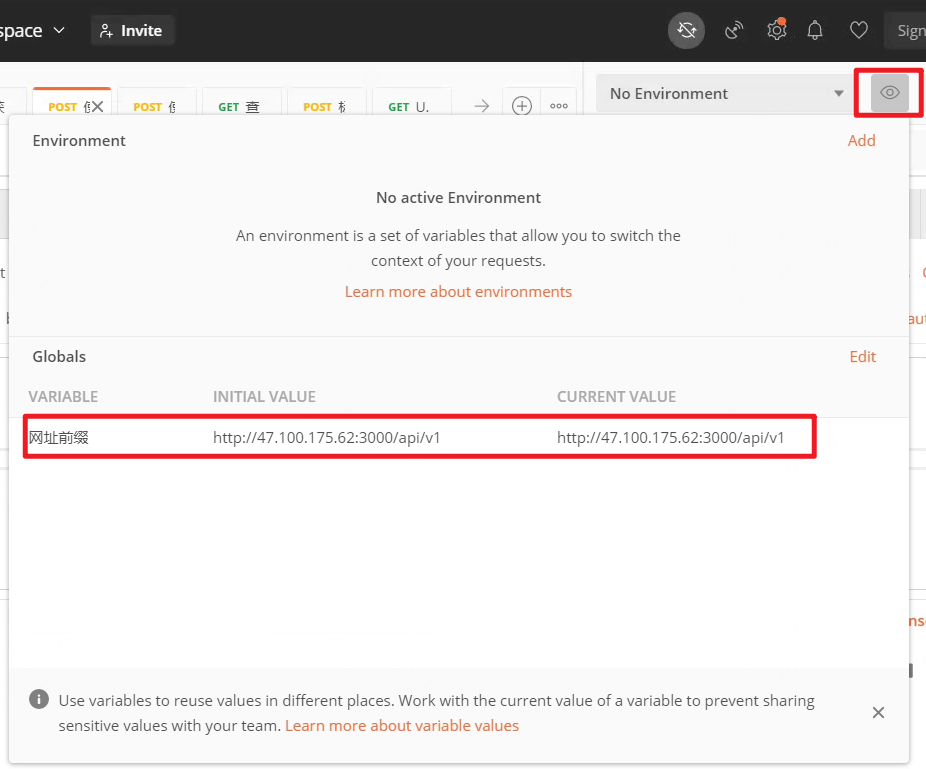Close the active POST request tab
The height and width of the screenshot is (769, 926).
pyautogui.click(x=97, y=107)
